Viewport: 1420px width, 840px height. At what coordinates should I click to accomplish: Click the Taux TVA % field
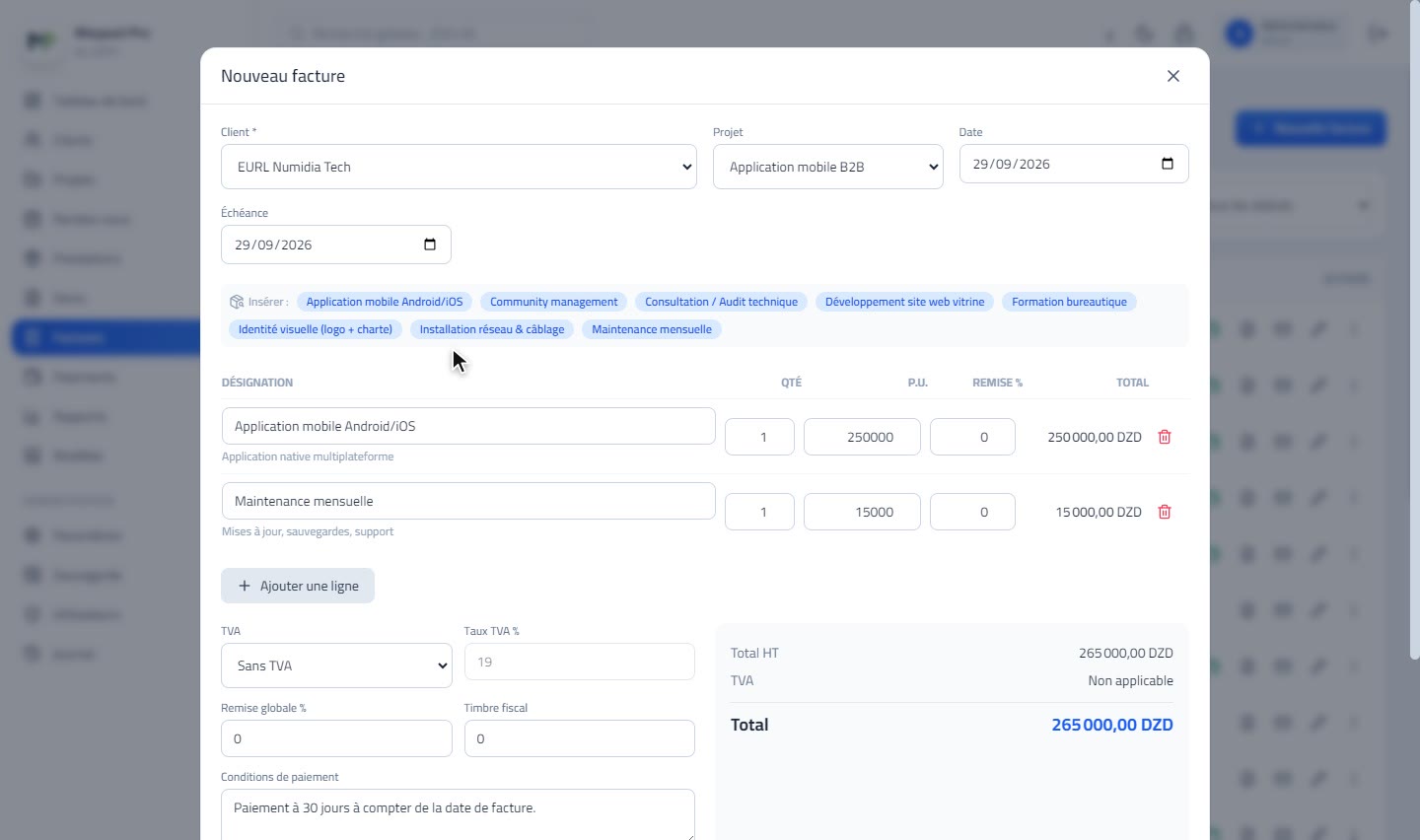click(580, 662)
